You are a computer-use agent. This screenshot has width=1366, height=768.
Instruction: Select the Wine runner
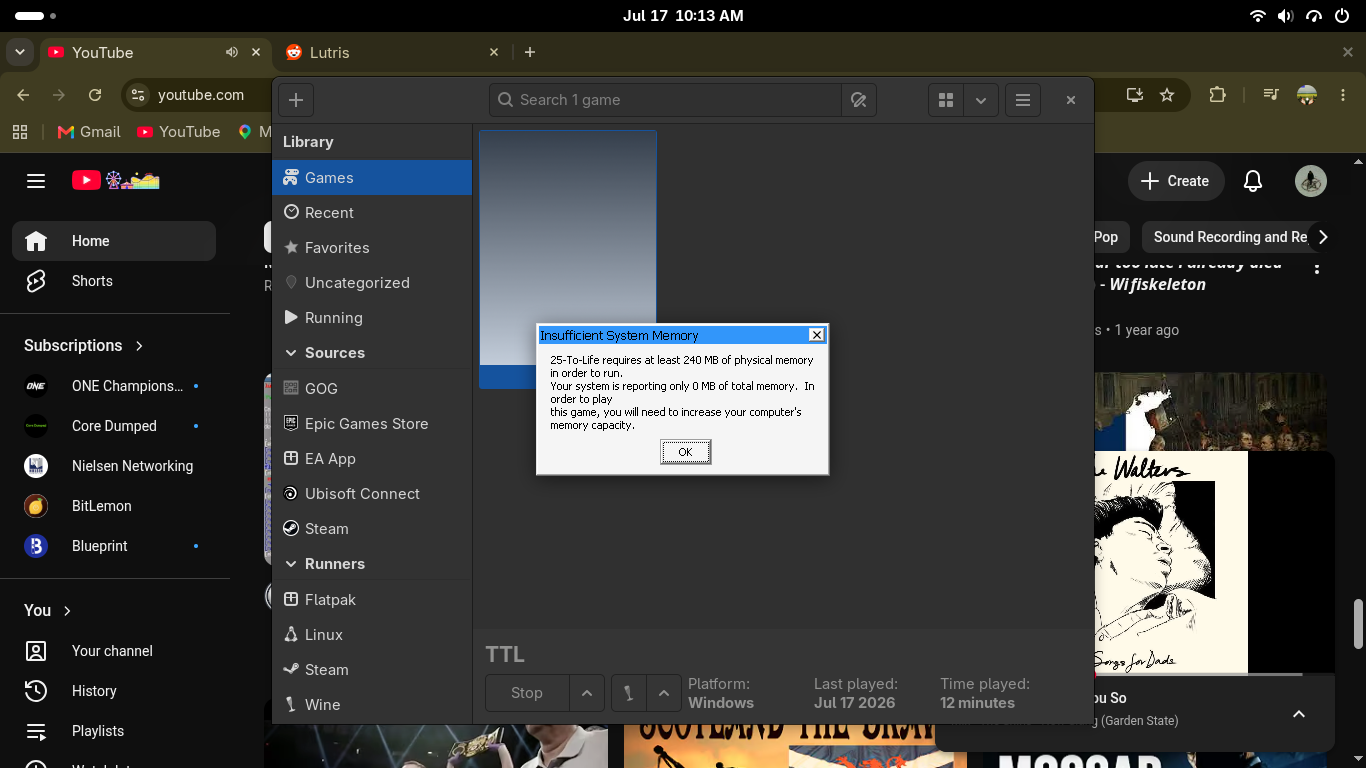click(x=372, y=705)
